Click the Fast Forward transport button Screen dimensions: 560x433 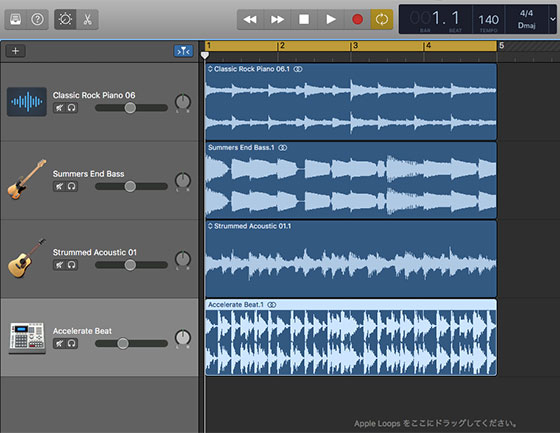click(277, 19)
